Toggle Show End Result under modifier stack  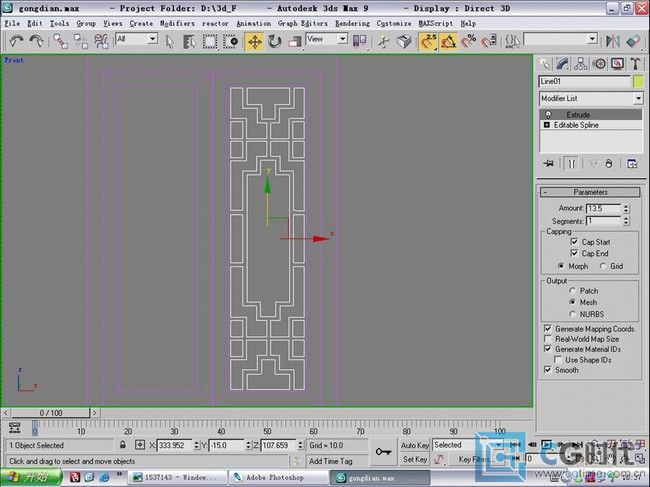[572, 163]
